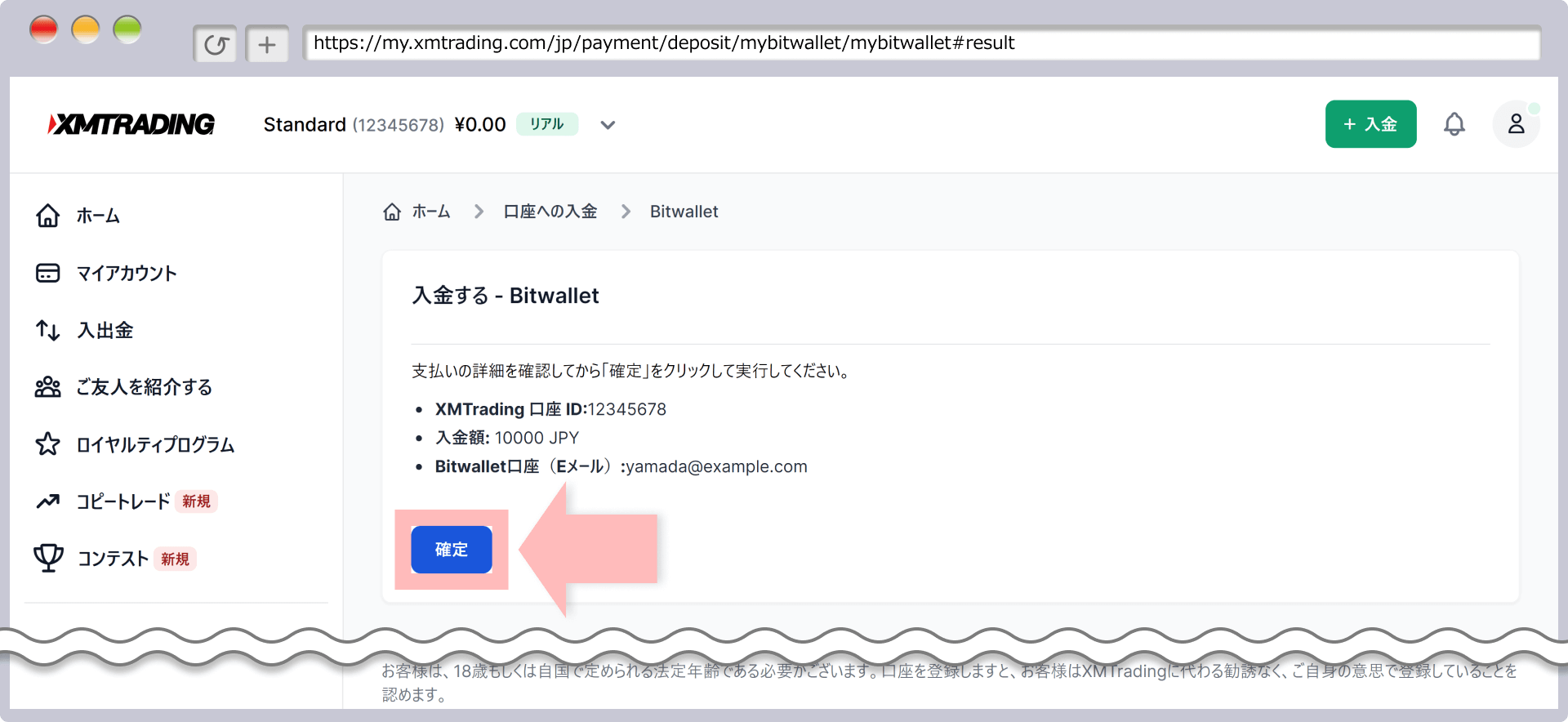Open コピートレード in the sidebar
1568x722 pixels.
pos(123,501)
